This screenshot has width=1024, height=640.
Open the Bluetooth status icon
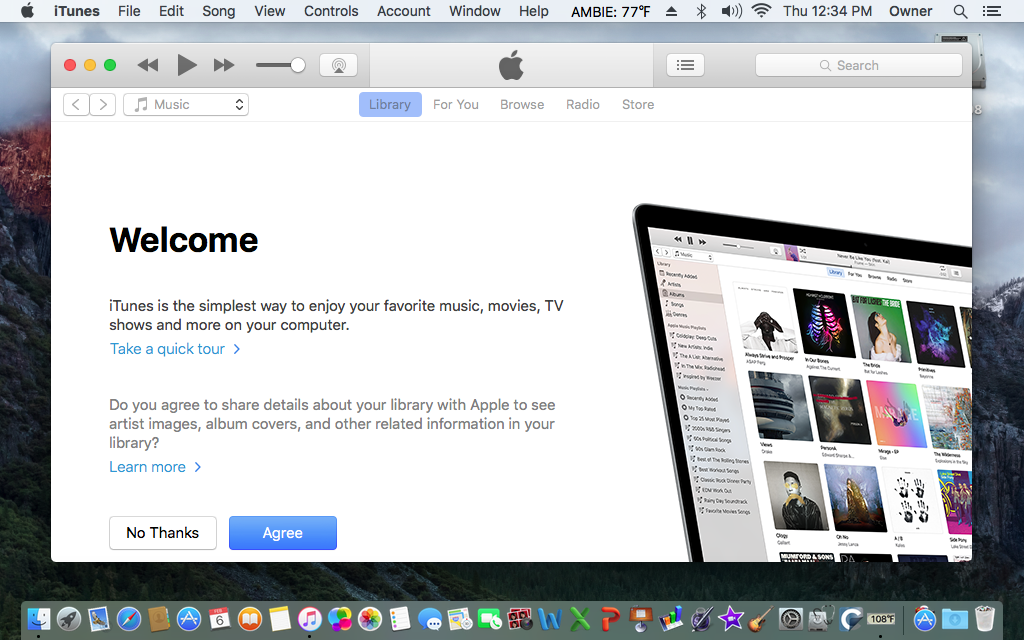[701, 11]
